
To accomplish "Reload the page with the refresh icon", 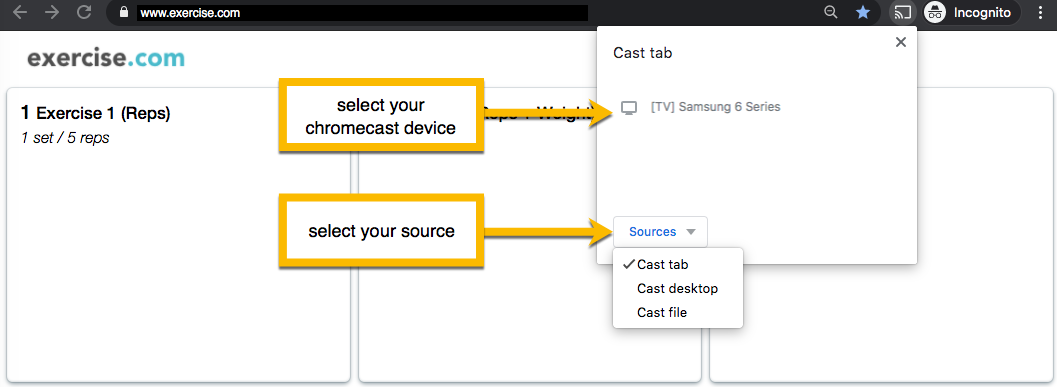I will click(x=84, y=12).
